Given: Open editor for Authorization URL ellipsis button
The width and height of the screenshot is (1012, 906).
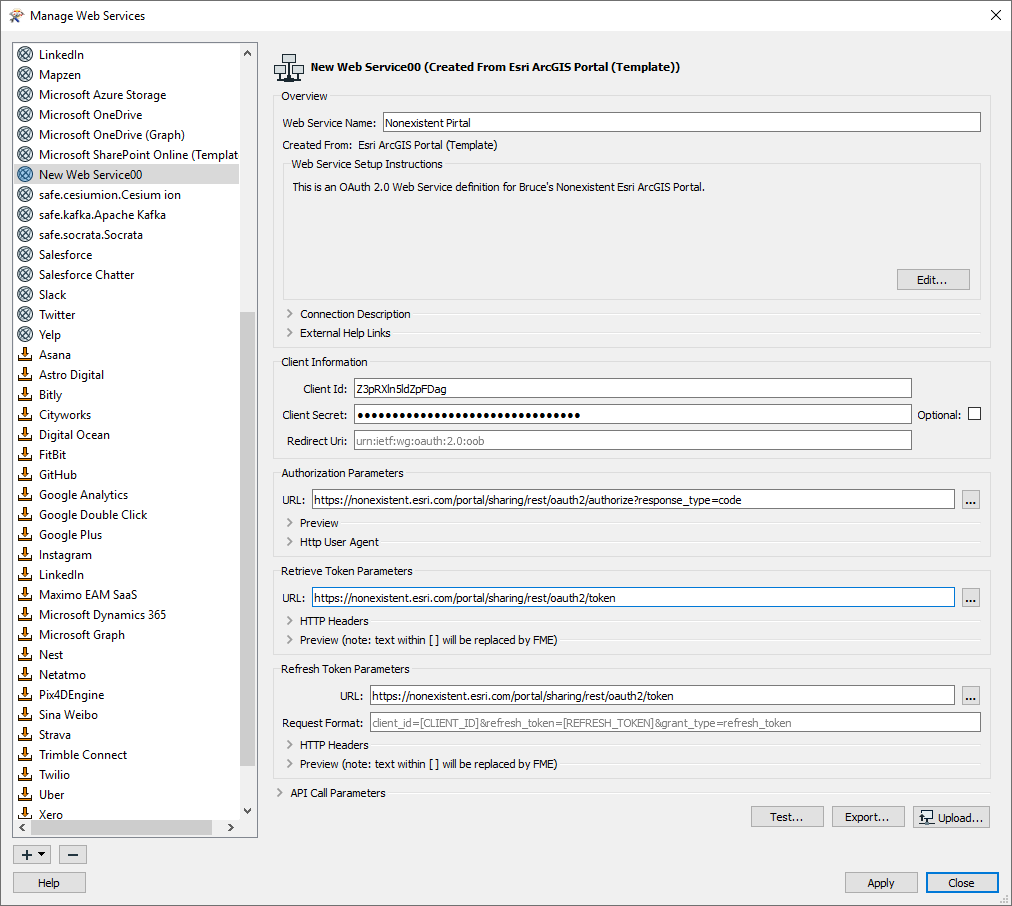Looking at the screenshot, I should click(x=971, y=500).
